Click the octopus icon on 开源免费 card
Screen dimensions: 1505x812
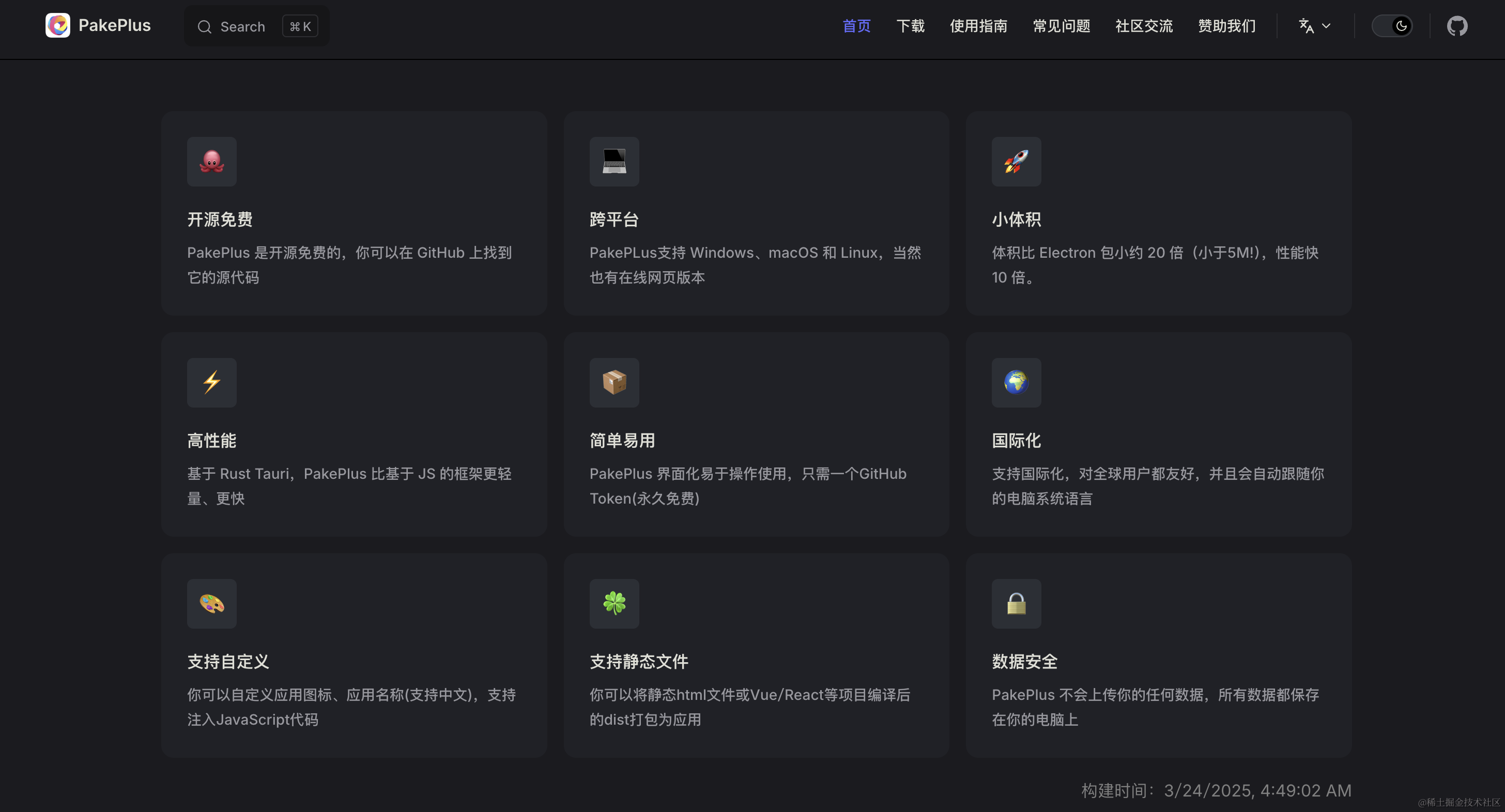211,162
